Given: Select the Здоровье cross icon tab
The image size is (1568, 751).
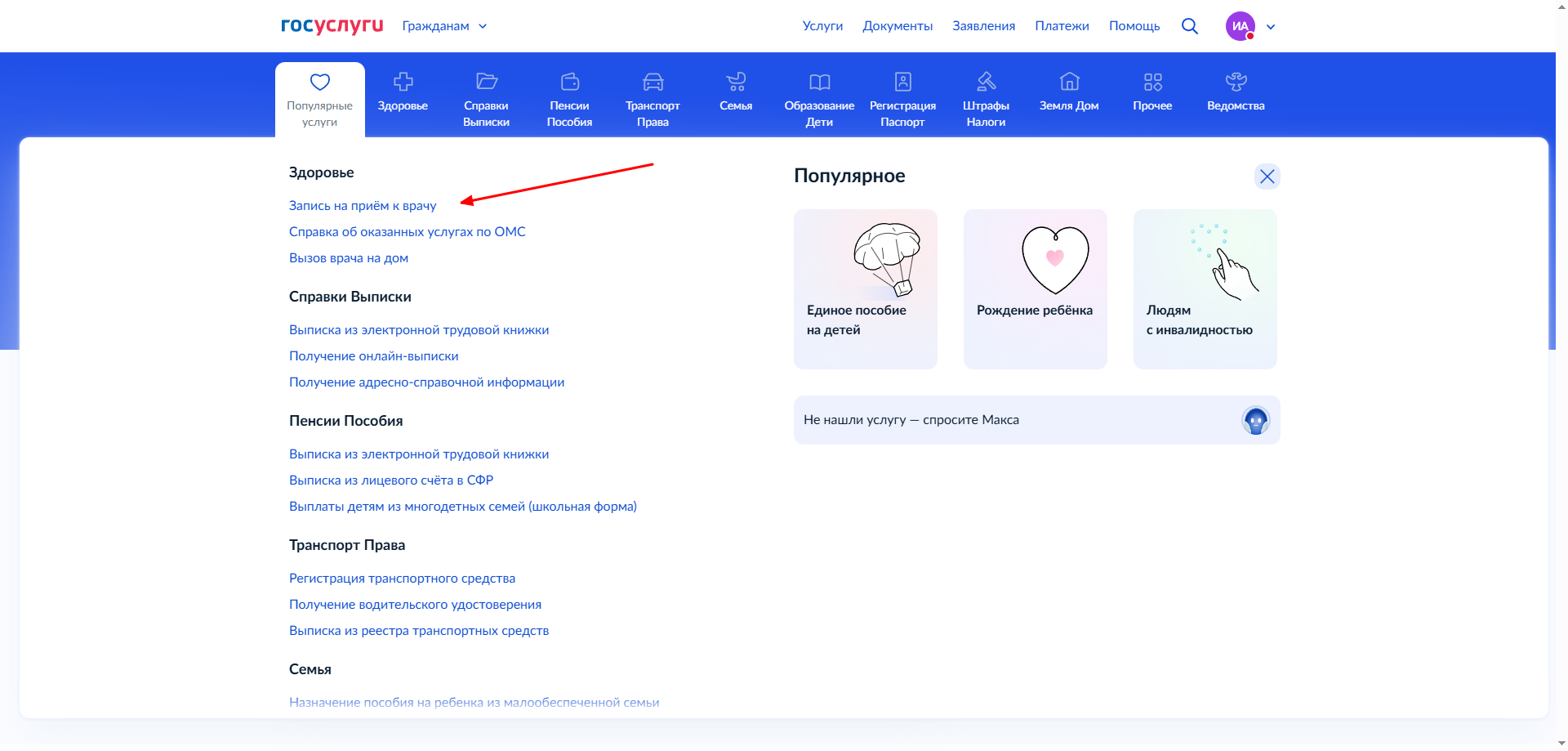Looking at the screenshot, I should point(403,92).
